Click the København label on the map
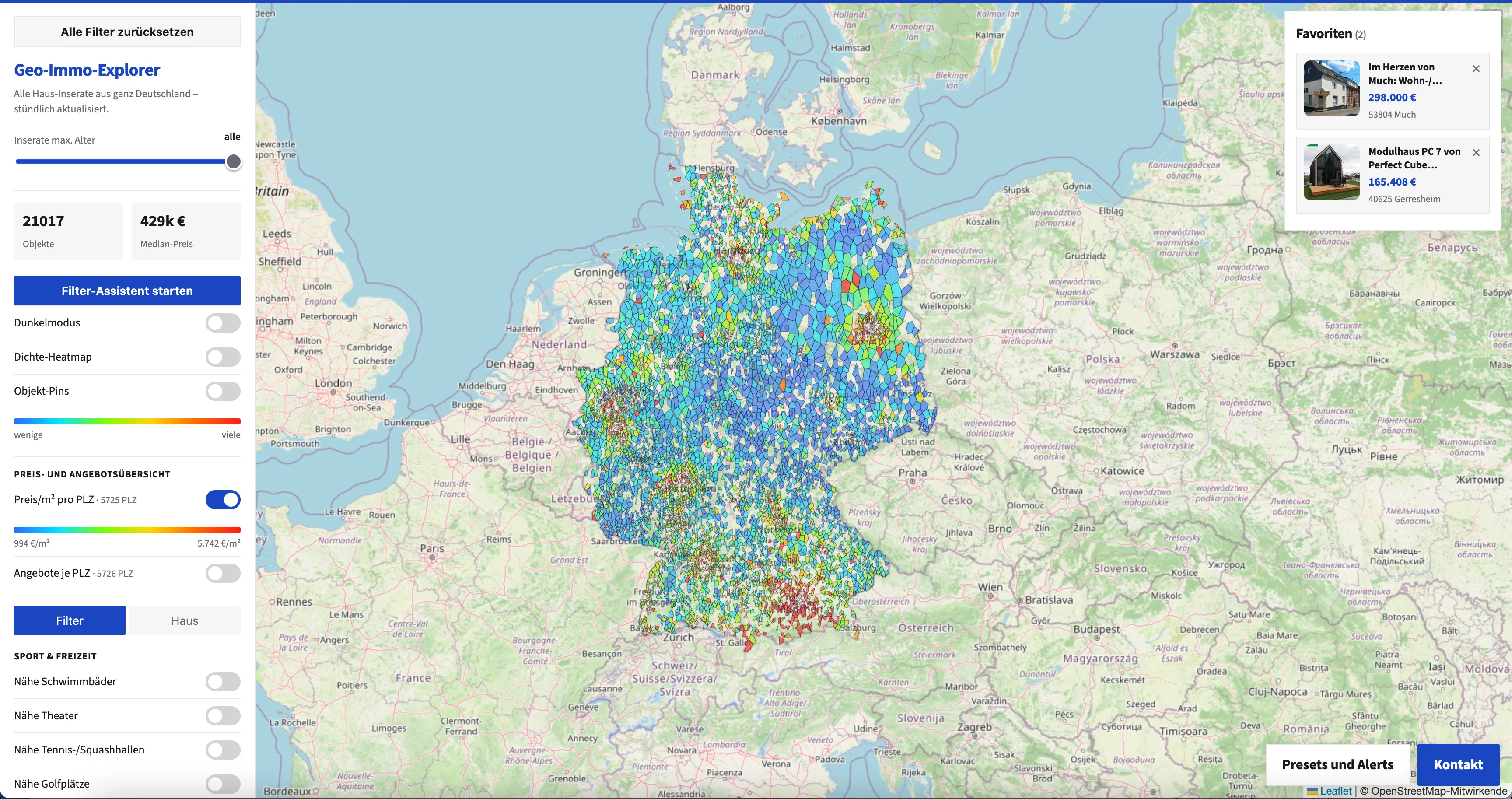Image resolution: width=1512 pixels, height=799 pixels. pyautogui.click(x=839, y=121)
